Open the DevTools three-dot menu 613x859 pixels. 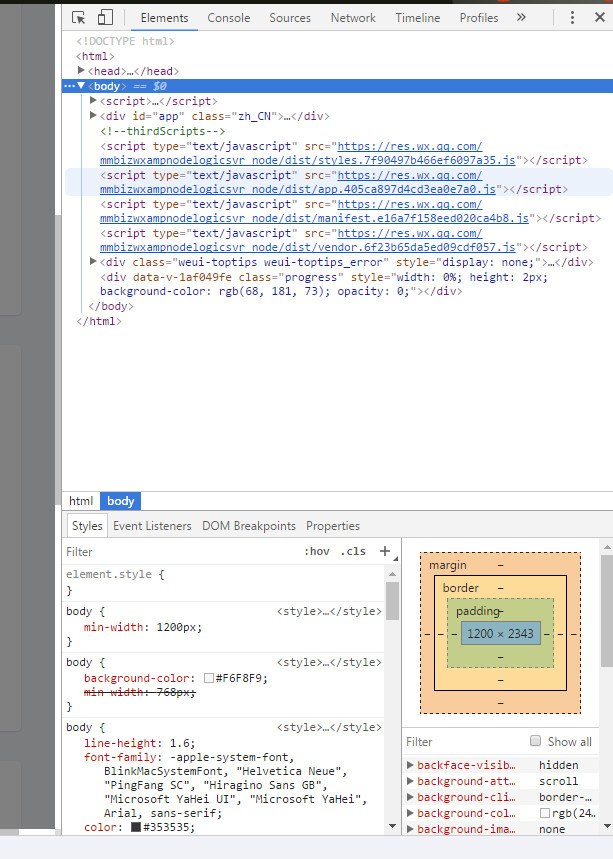[572, 18]
